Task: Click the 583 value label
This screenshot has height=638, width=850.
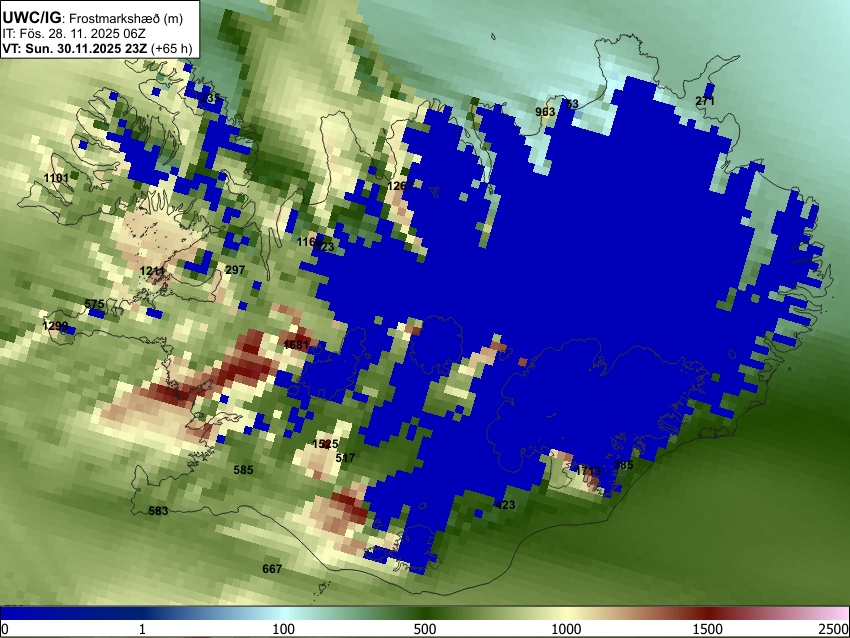Action: point(158,511)
